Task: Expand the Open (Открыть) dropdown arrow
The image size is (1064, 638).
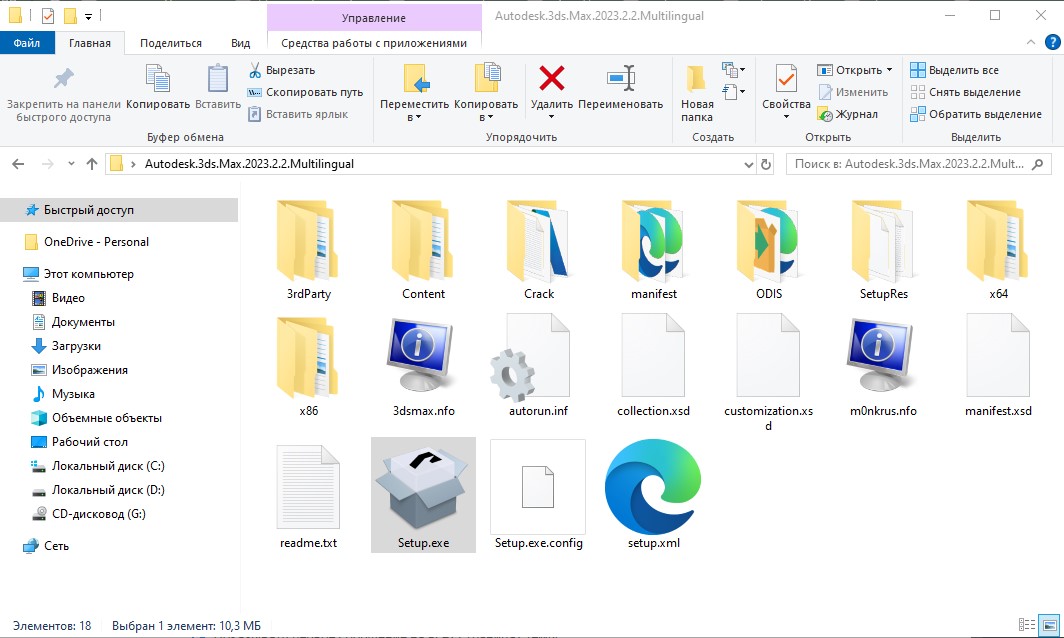Action: pyautogui.click(x=890, y=70)
